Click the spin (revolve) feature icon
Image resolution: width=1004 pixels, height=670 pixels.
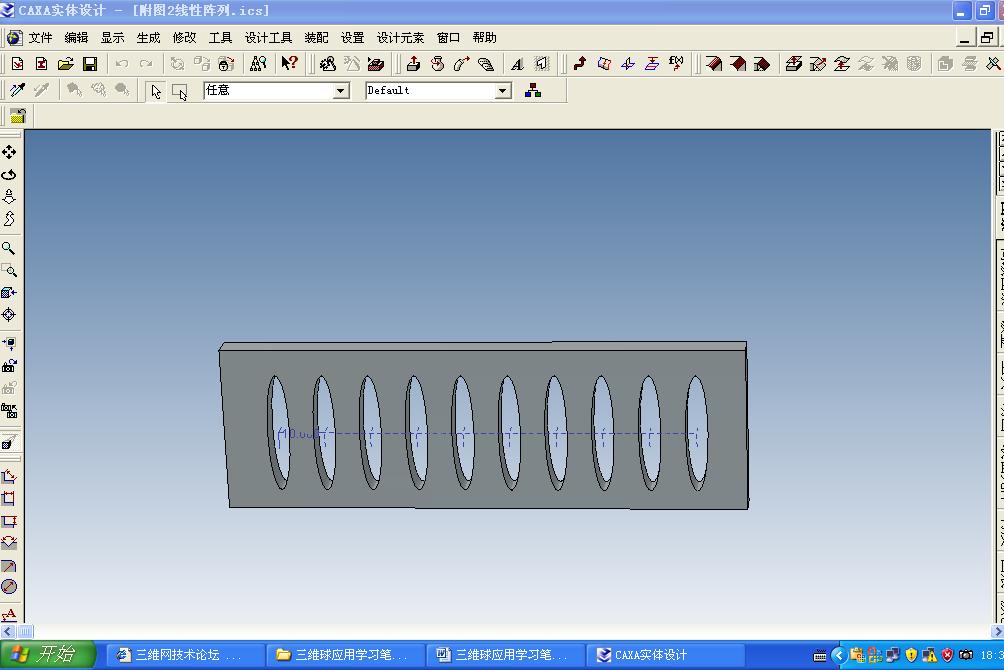[x=437, y=63]
